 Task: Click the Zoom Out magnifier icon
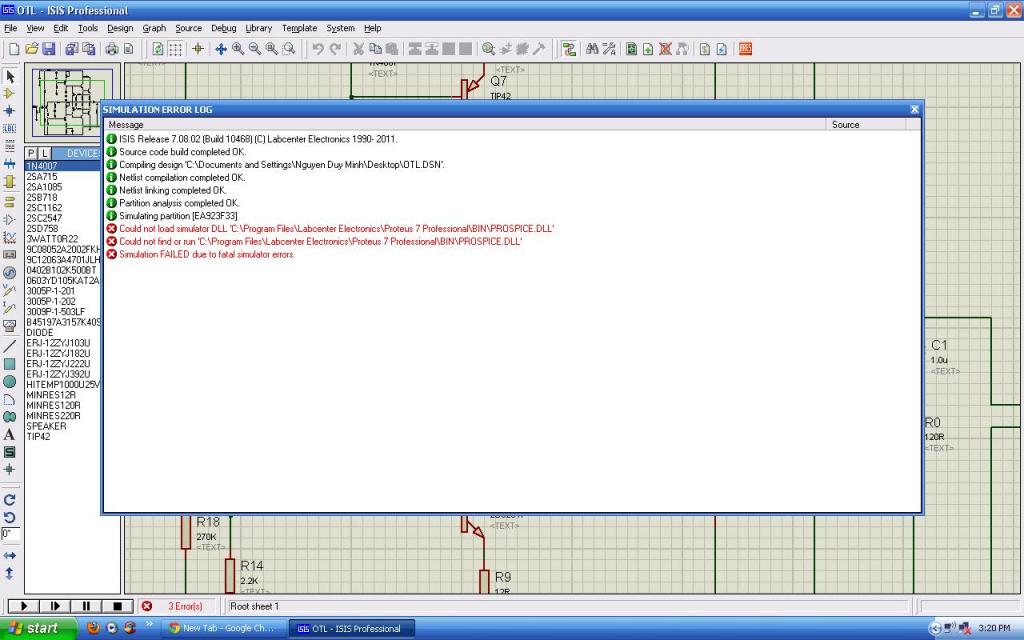pyautogui.click(x=255, y=49)
